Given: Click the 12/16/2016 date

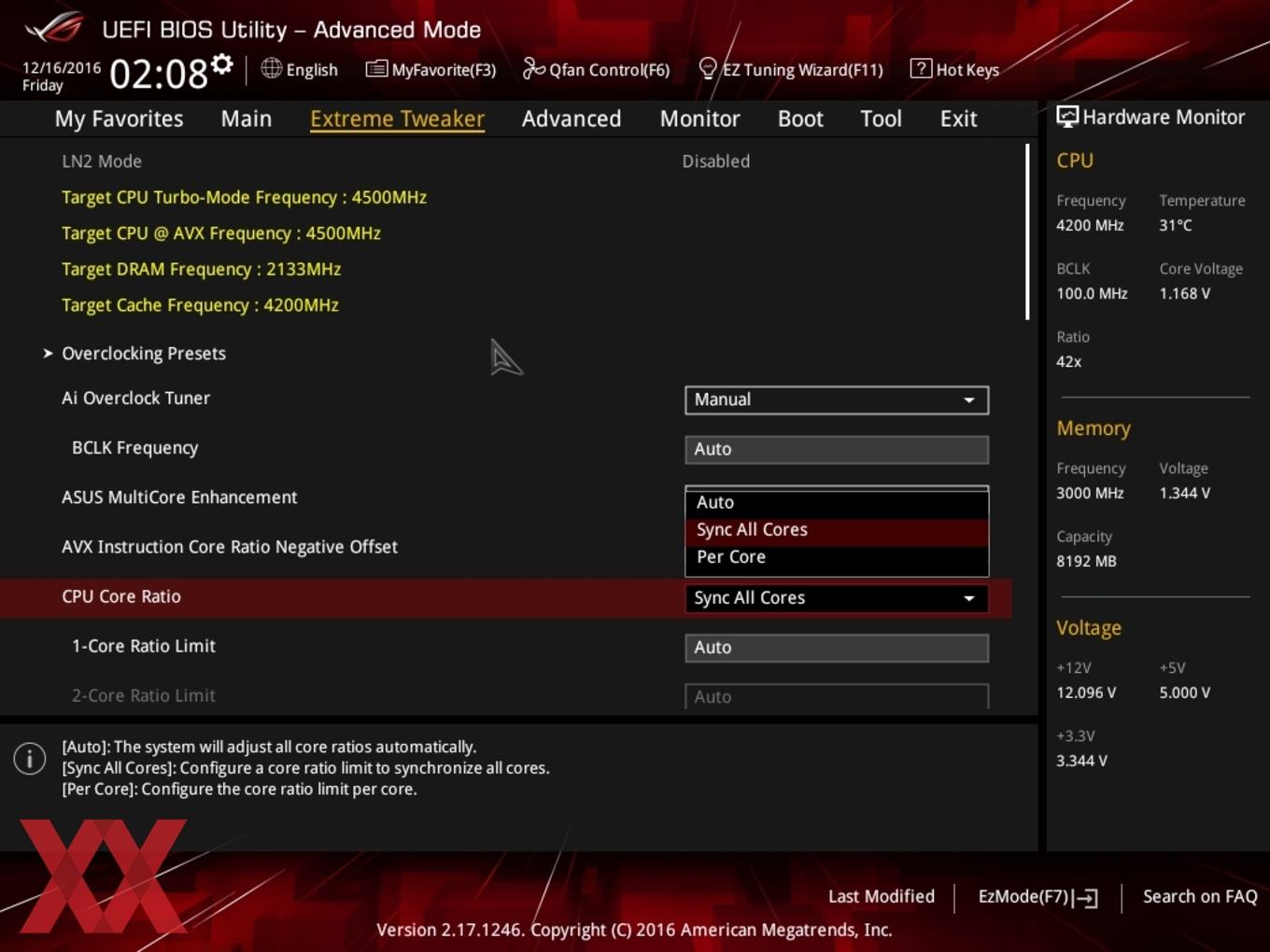Looking at the screenshot, I should pos(62,68).
